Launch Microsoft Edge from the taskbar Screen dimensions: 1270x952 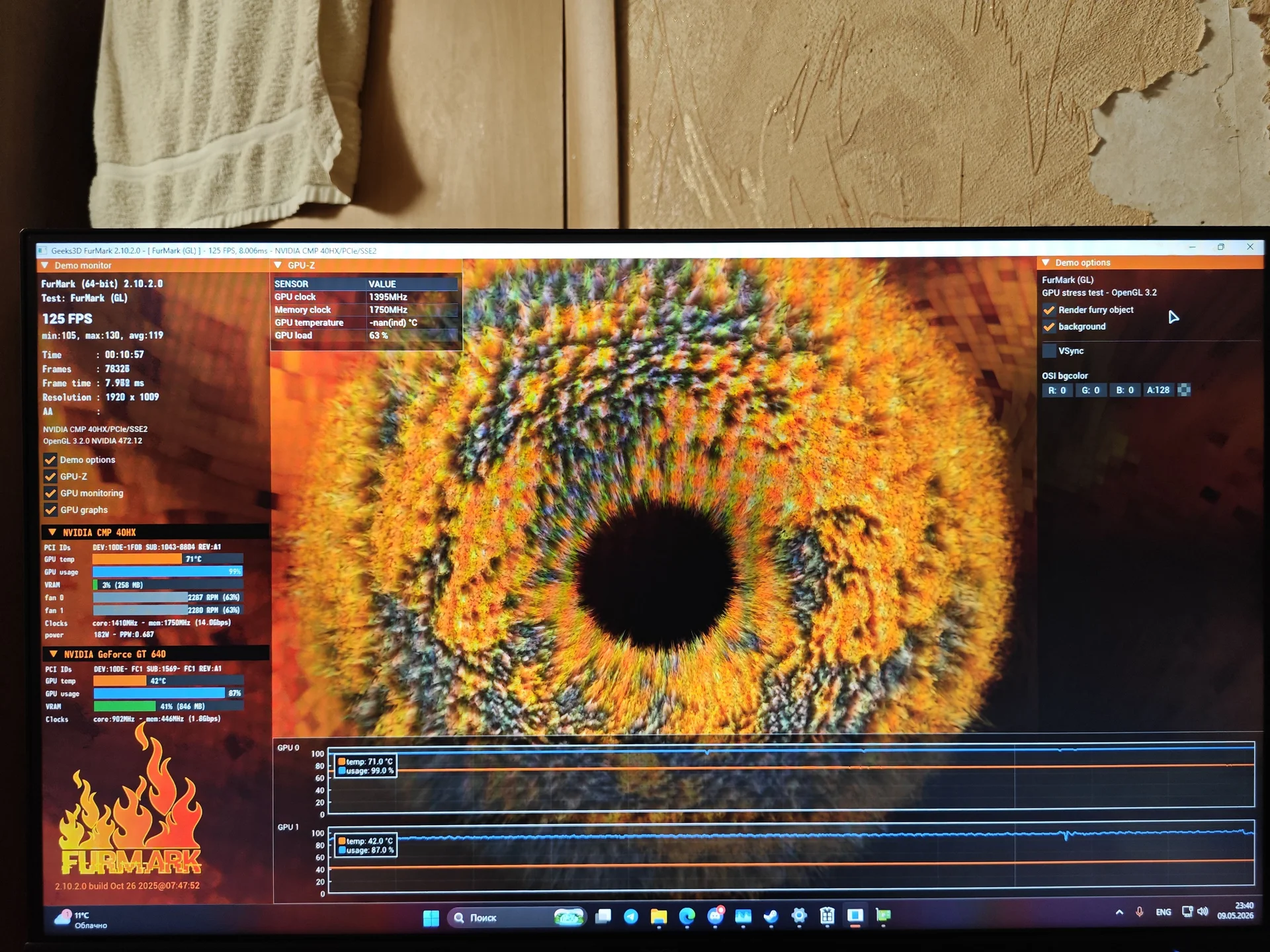687,916
